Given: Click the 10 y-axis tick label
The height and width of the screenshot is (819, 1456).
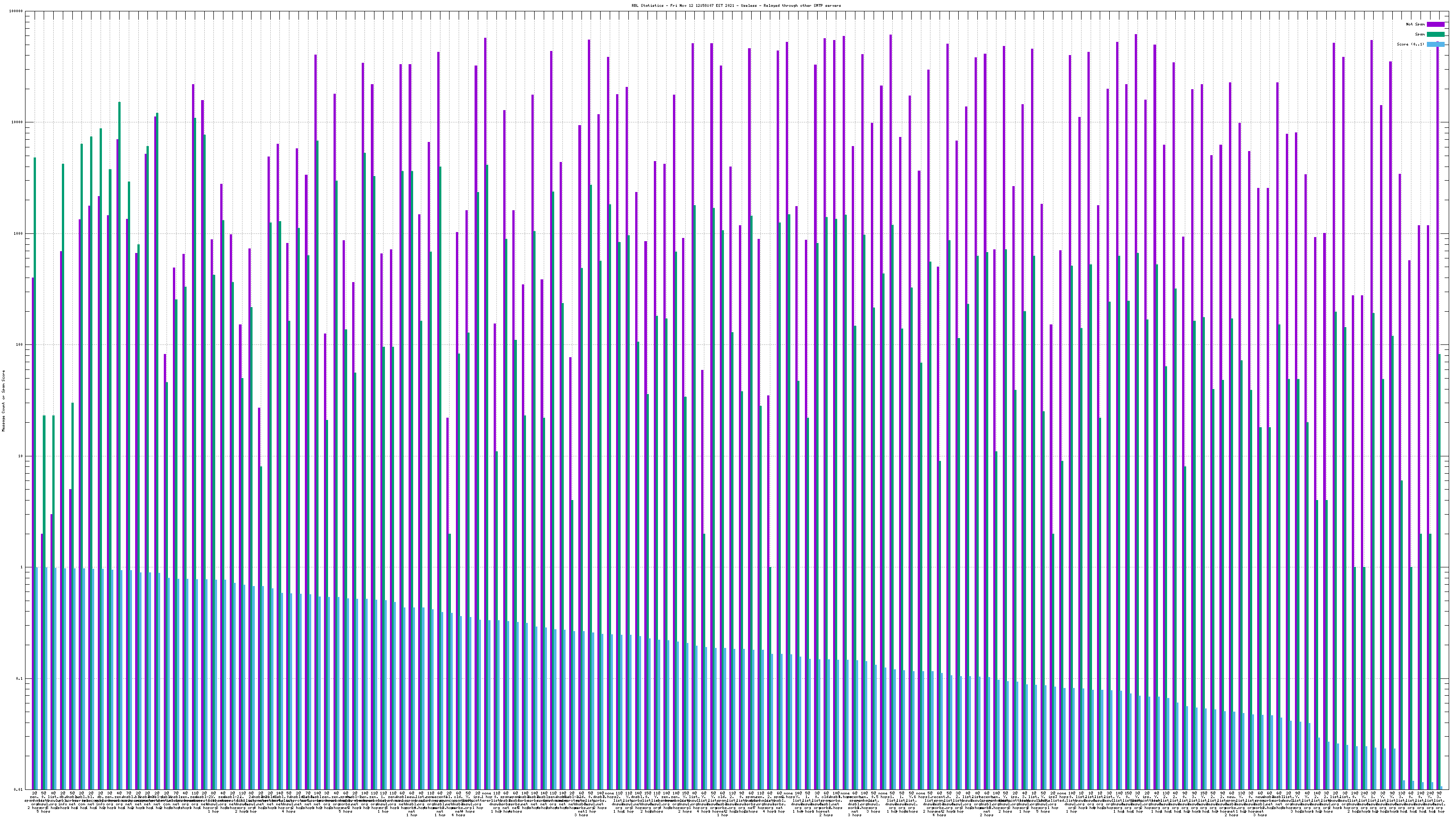Looking at the screenshot, I should [21, 456].
